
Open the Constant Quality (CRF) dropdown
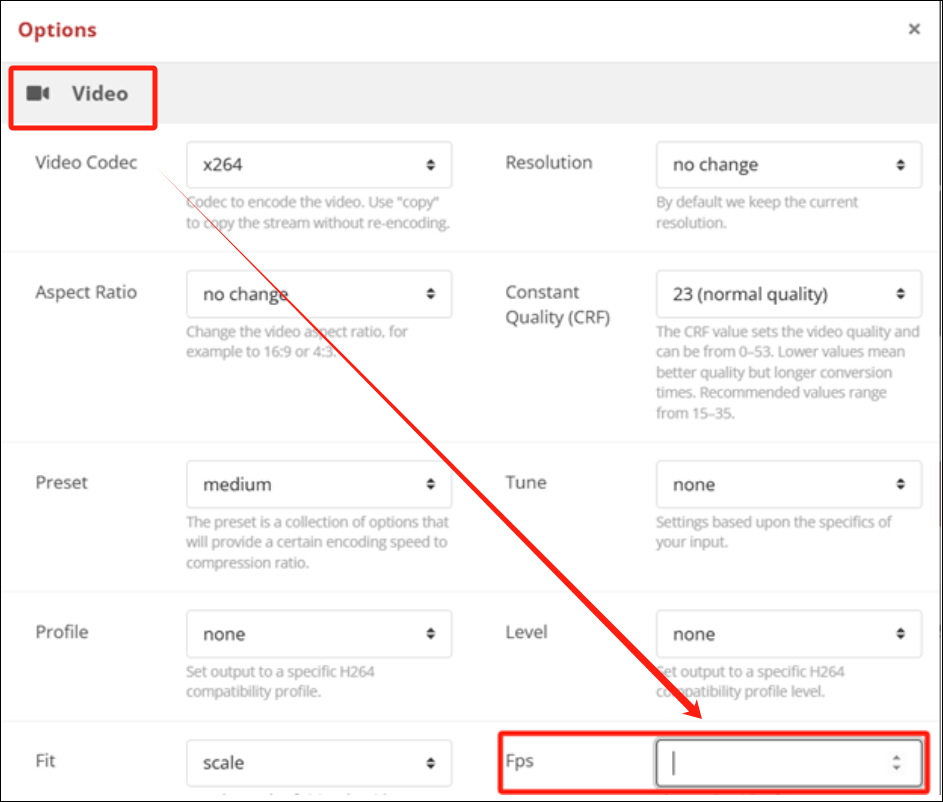pyautogui.click(x=789, y=295)
